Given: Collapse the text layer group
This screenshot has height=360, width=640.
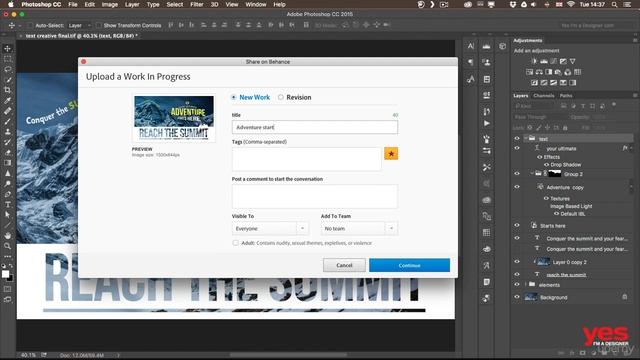Looking at the screenshot, I should click(526, 138).
